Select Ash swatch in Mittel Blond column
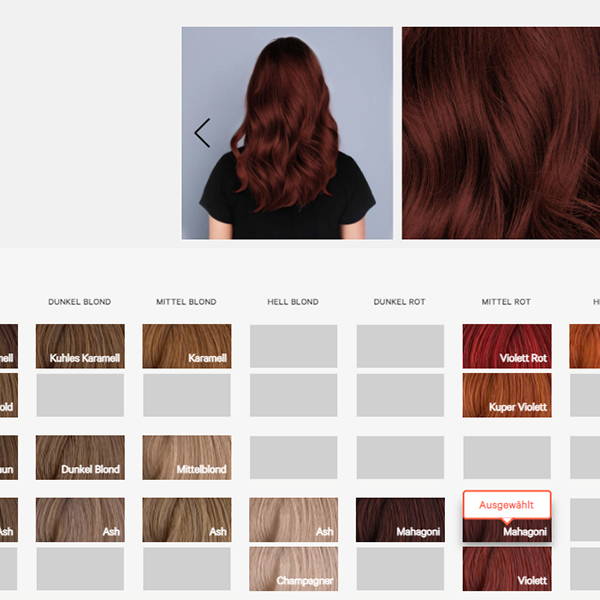 click(x=187, y=520)
